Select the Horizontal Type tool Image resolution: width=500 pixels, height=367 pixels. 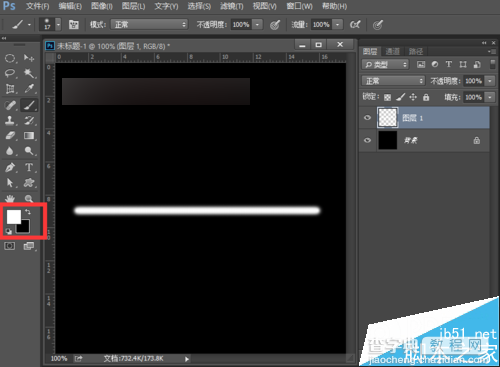tap(29, 167)
